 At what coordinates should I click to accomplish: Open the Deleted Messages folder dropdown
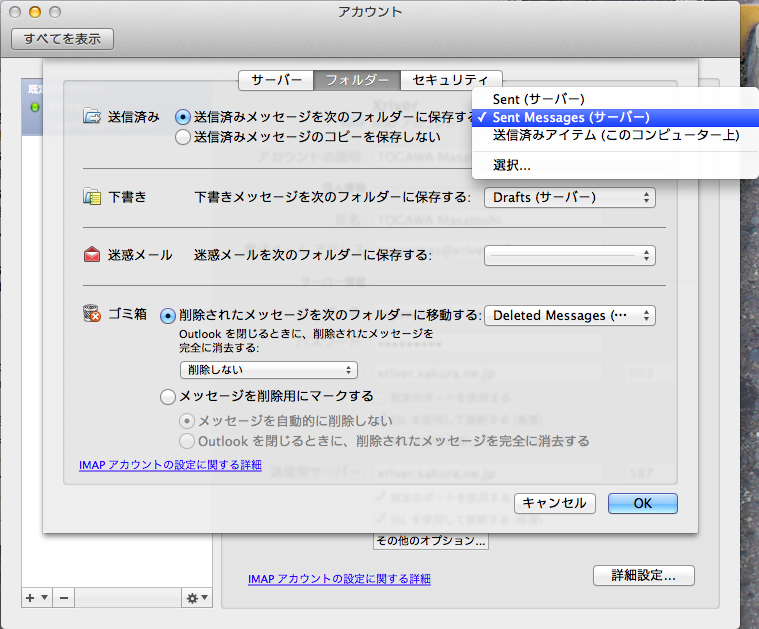569,315
